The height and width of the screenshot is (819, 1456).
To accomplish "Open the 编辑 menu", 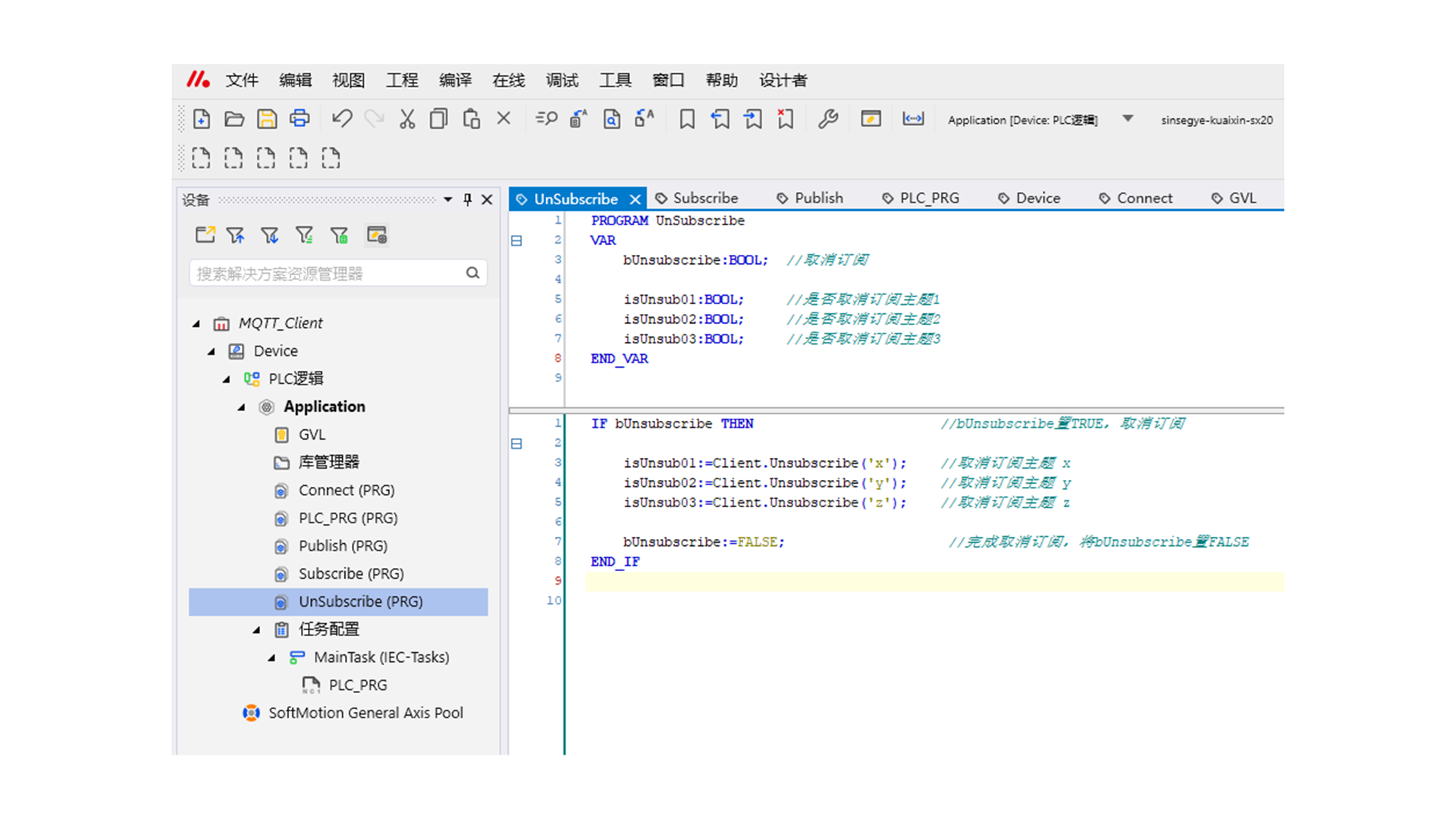I will 295,80.
